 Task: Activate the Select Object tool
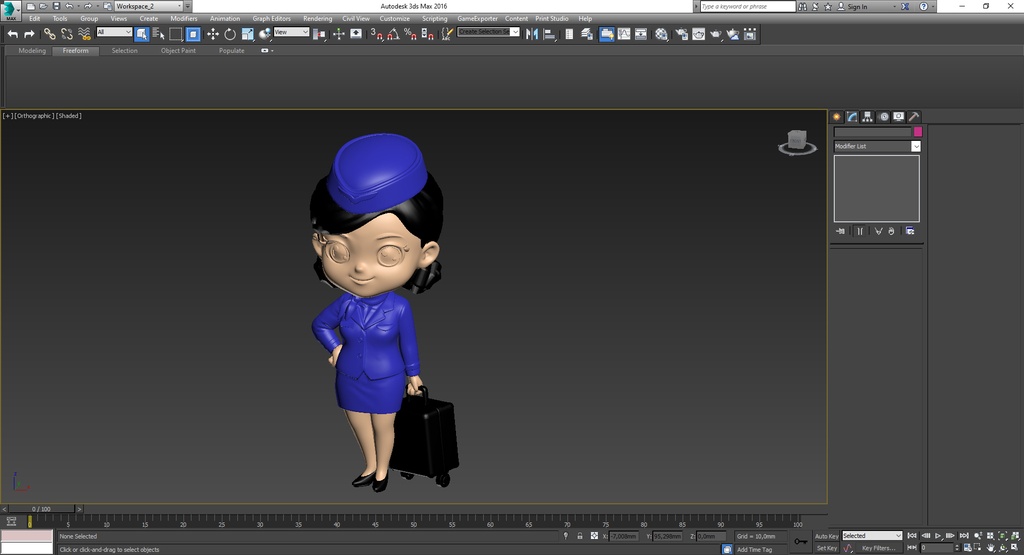click(x=142, y=34)
